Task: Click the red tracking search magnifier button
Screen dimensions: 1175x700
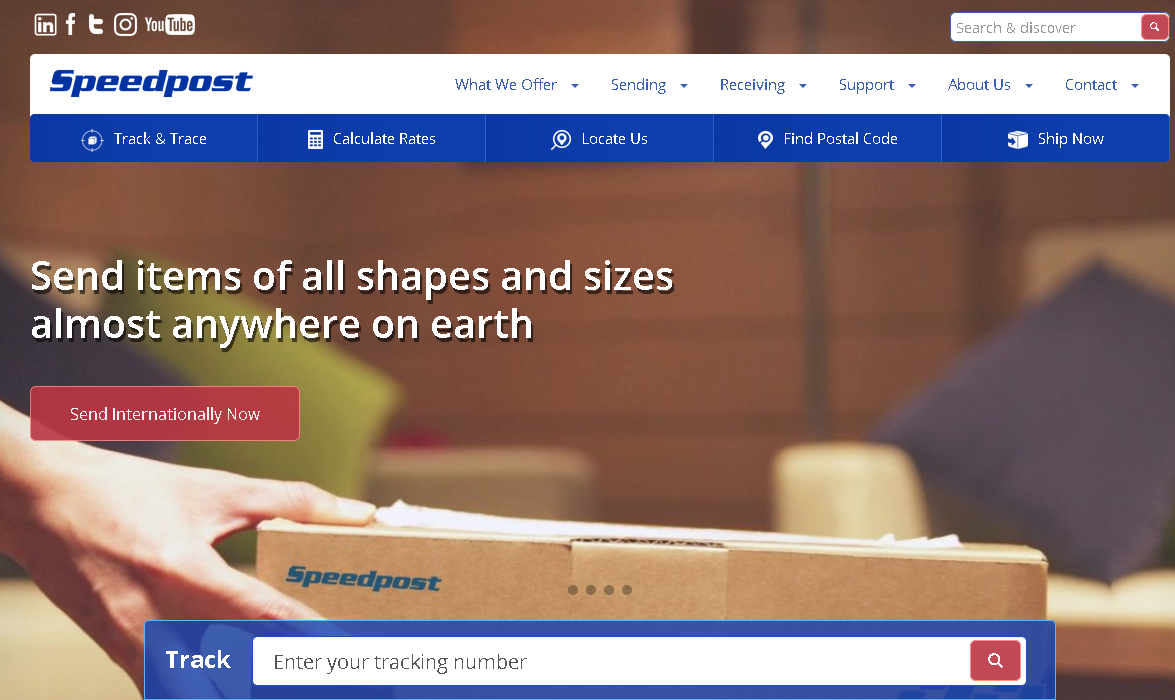Action: click(995, 660)
